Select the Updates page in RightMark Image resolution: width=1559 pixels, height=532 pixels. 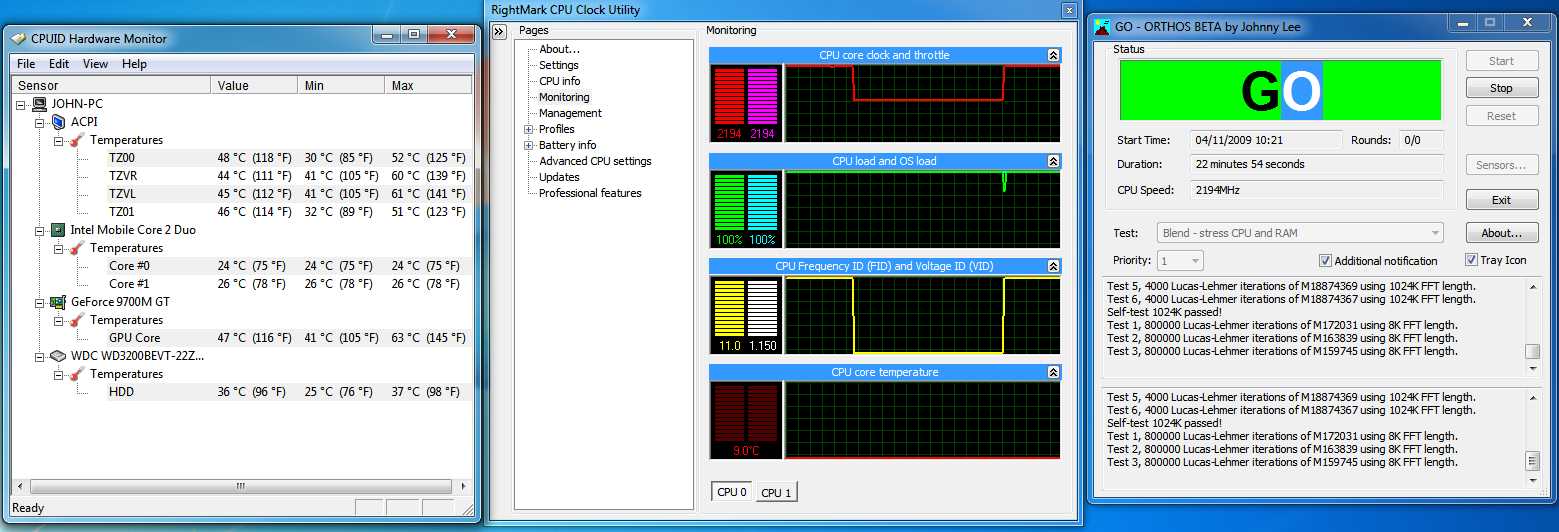coord(559,177)
